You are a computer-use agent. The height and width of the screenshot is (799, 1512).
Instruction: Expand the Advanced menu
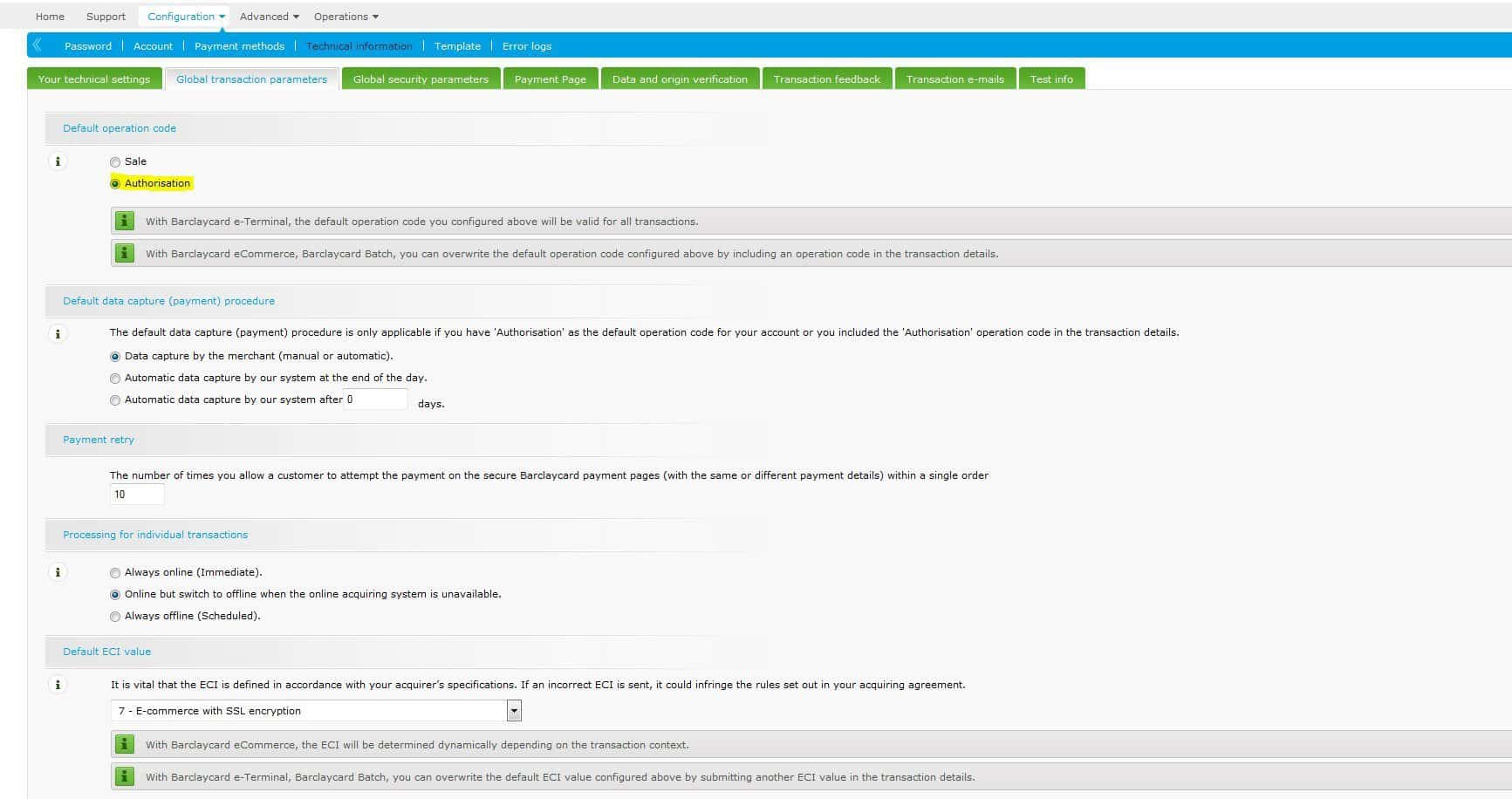(x=269, y=17)
